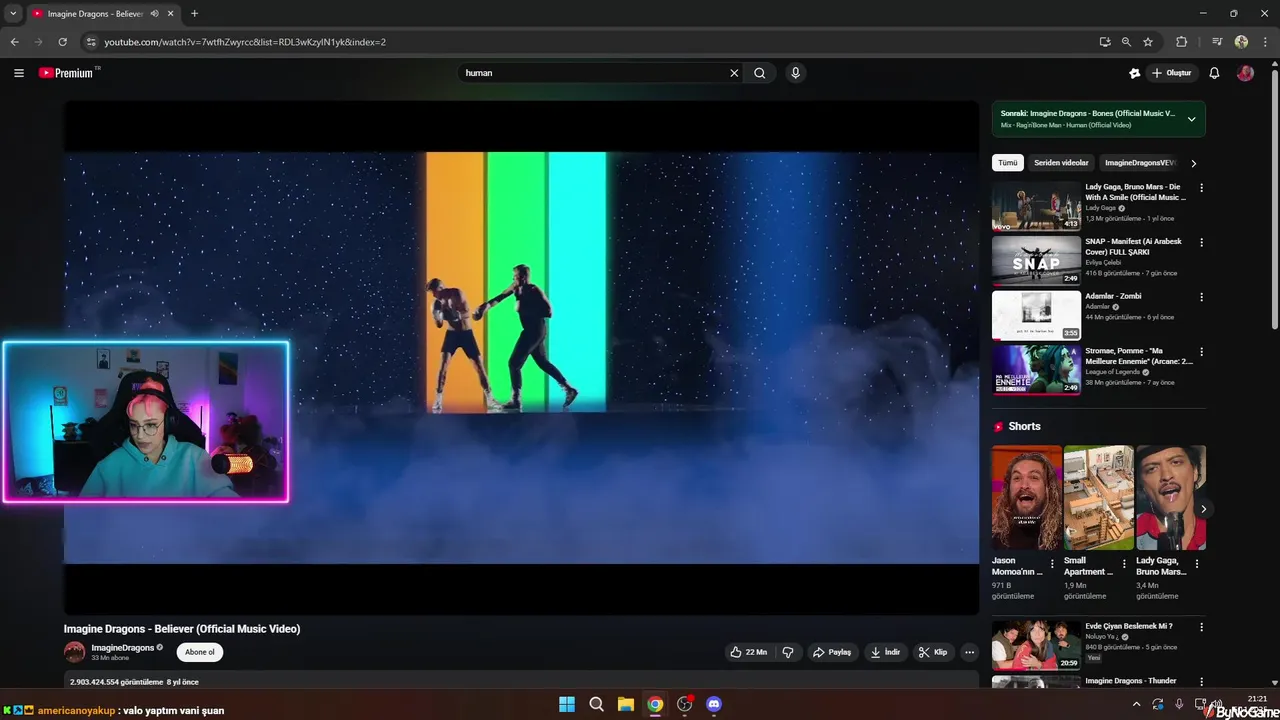
Task: Open Windows Start menu
Action: click(x=567, y=704)
